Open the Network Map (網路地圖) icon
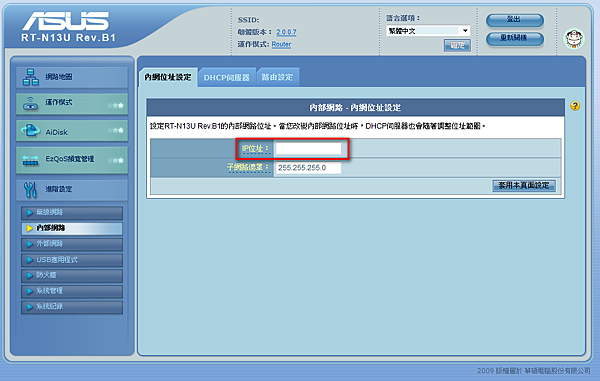This screenshot has width=600, height=381. (31, 77)
